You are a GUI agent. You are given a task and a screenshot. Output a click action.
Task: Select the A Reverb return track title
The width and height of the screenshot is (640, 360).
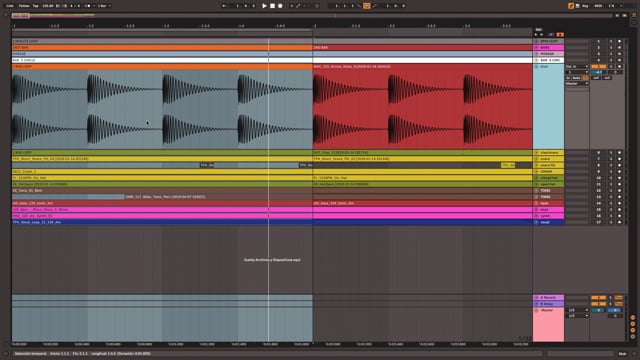point(549,298)
